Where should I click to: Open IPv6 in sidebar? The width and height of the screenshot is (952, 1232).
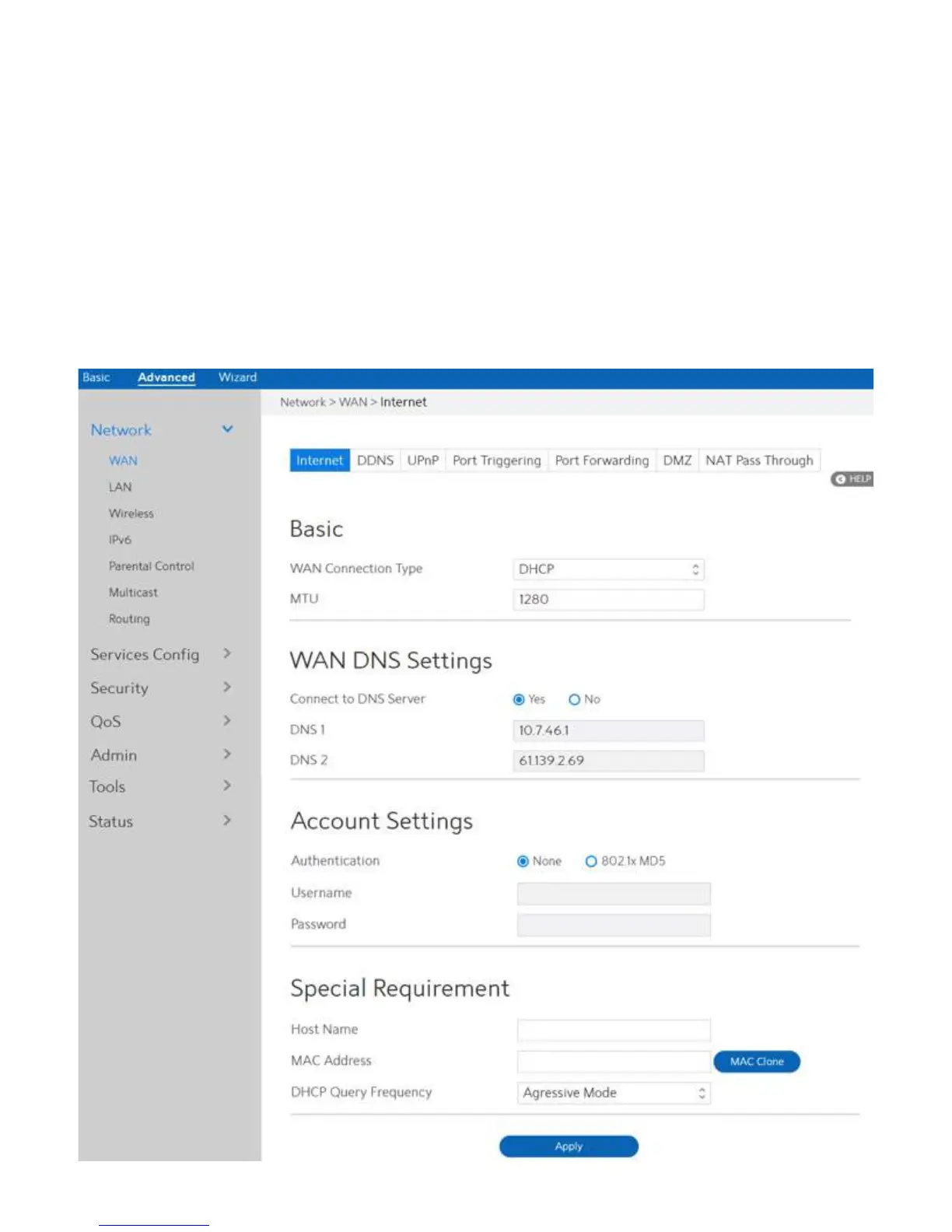120,540
